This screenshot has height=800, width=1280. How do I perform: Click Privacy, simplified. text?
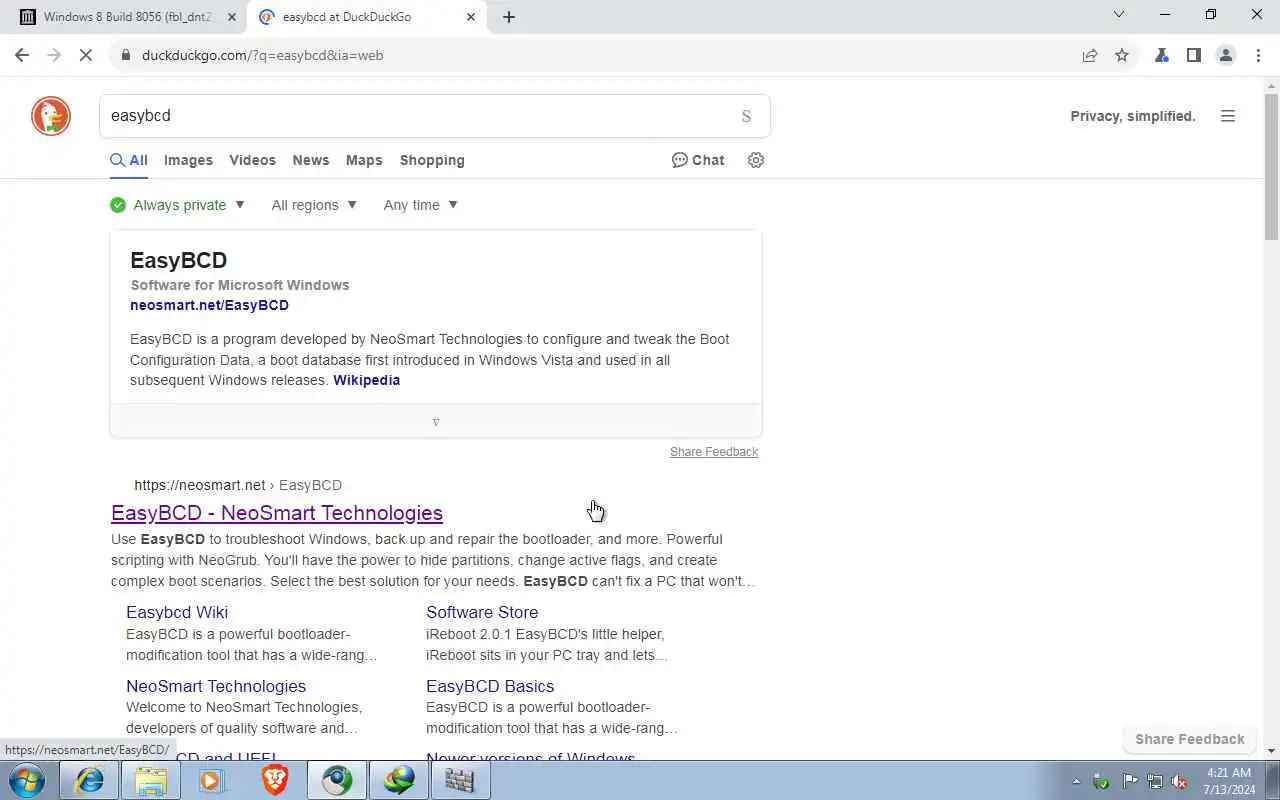(x=1133, y=116)
